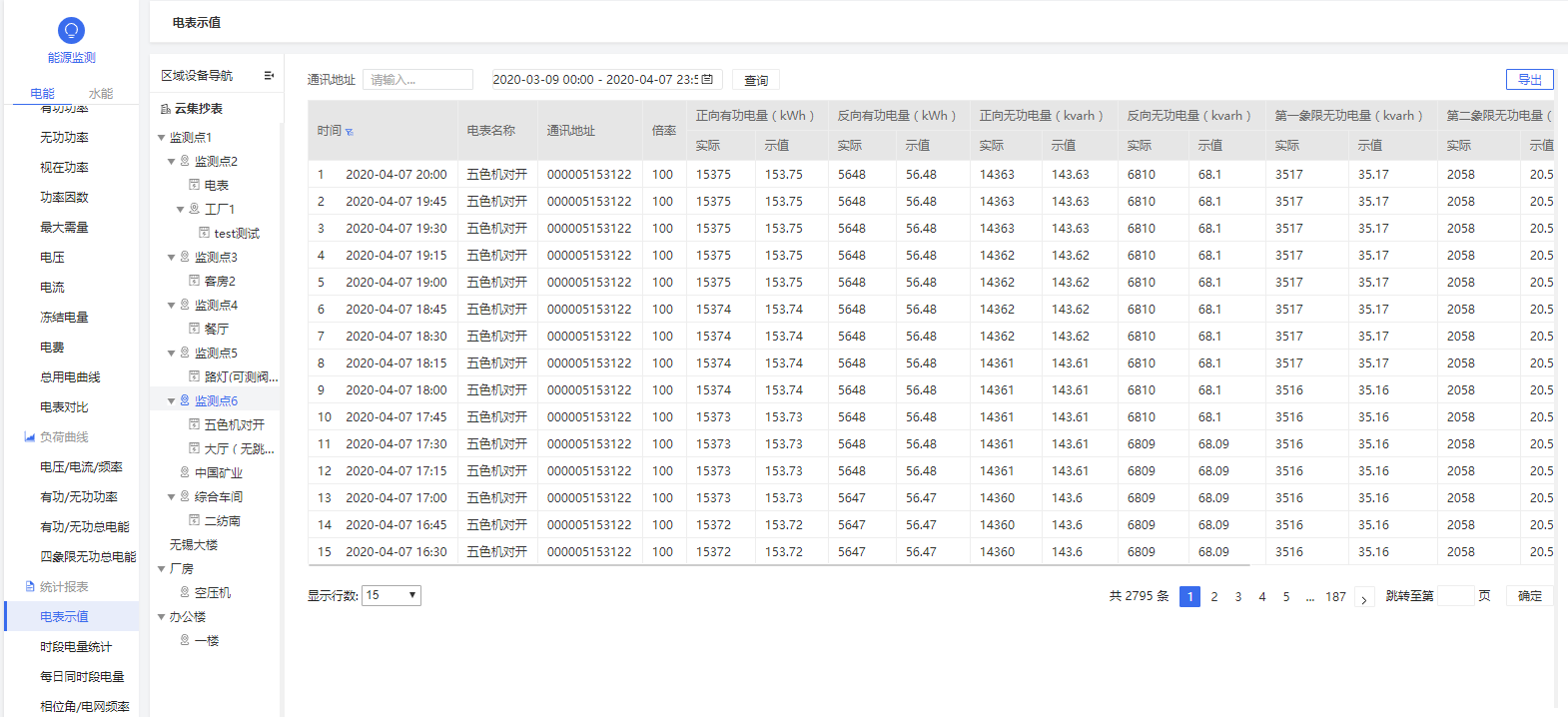Click location icon of 监测点3
This screenshot has width=1568, height=717.
click(185, 257)
